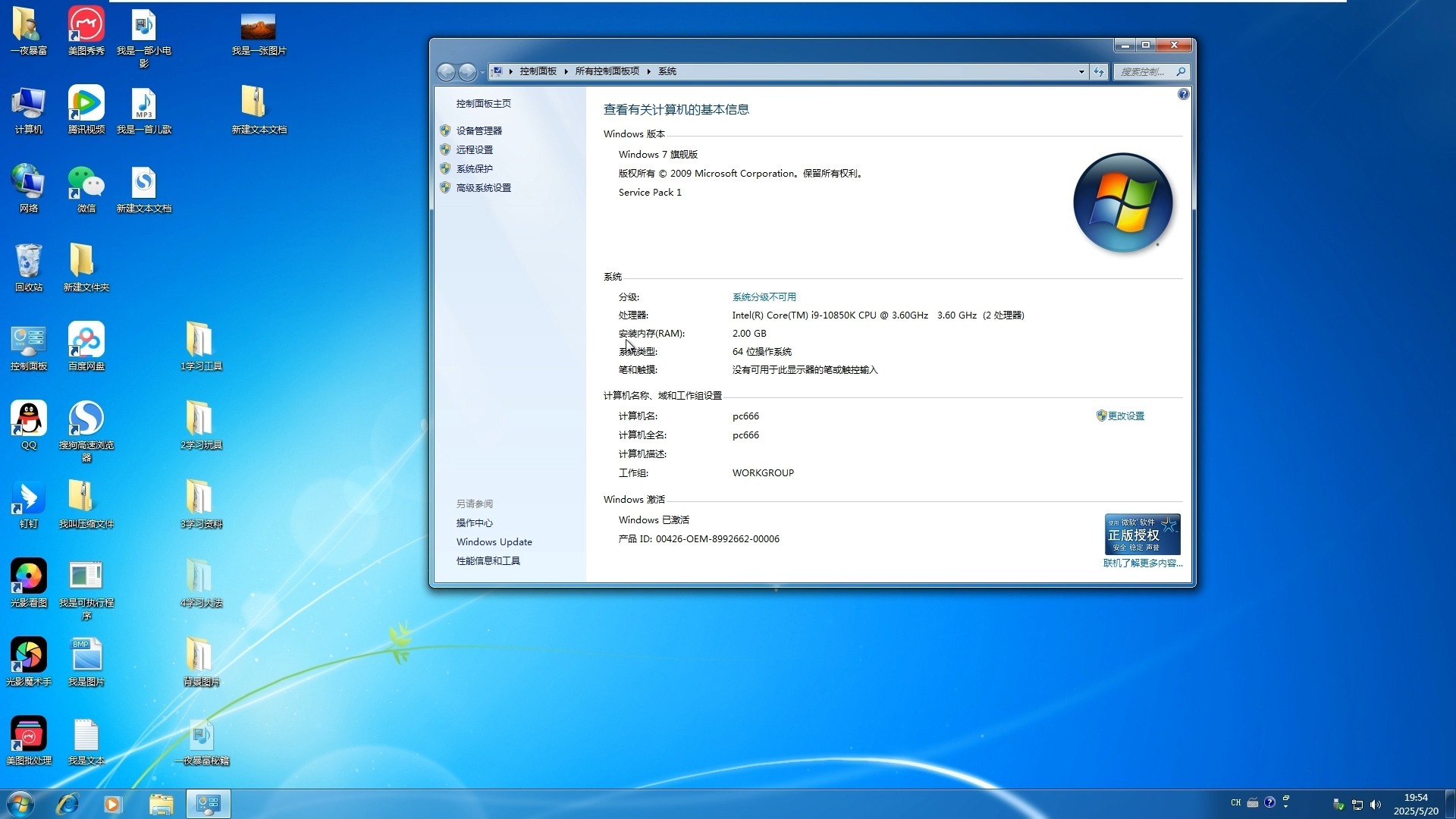Select 美图批处理 desktop shortcut
This screenshot has height=819, width=1456.
pos(28,742)
